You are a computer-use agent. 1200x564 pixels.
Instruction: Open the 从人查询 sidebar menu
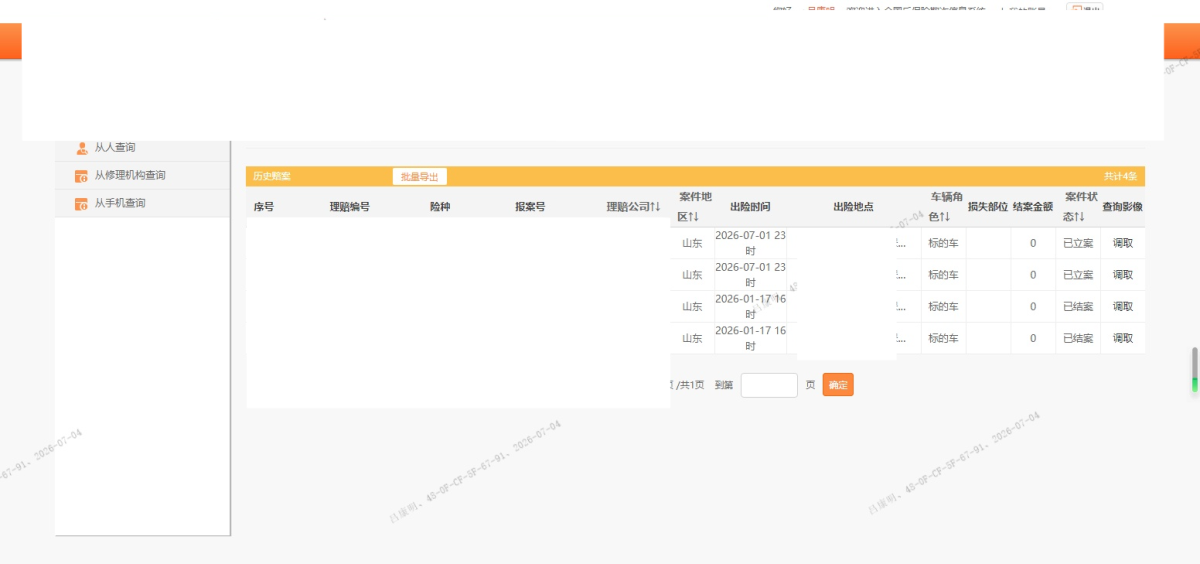(142, 148)
